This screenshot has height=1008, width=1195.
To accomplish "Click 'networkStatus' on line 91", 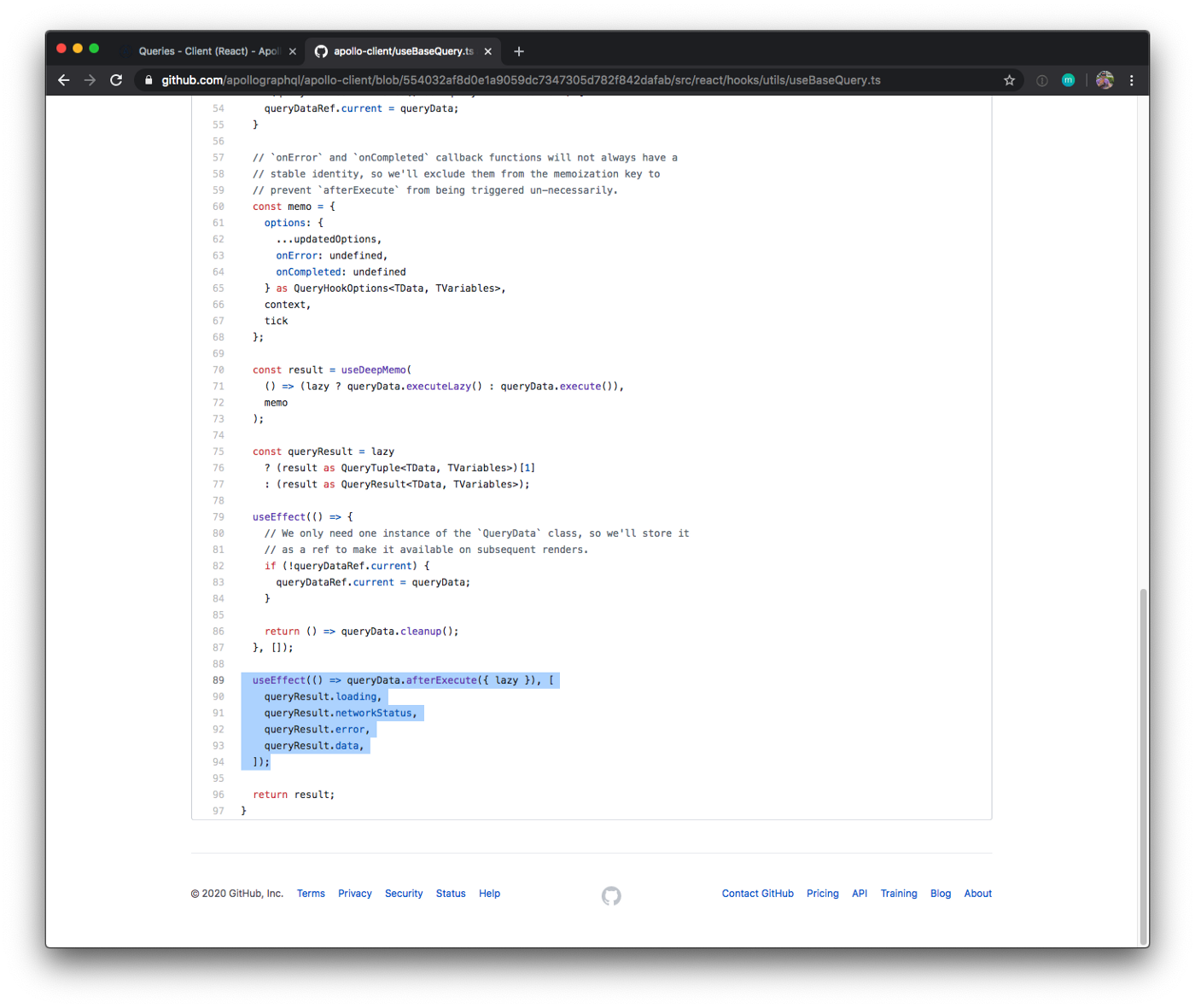I will click(x=374, y=714).
